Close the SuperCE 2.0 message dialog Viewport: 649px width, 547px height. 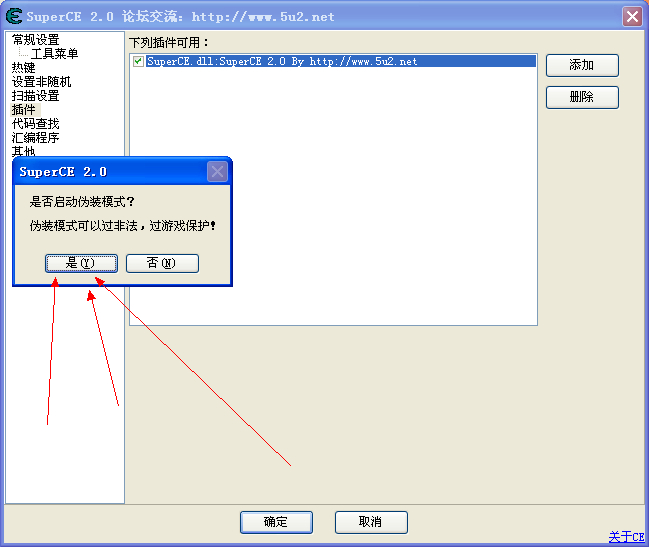(217, 171)
